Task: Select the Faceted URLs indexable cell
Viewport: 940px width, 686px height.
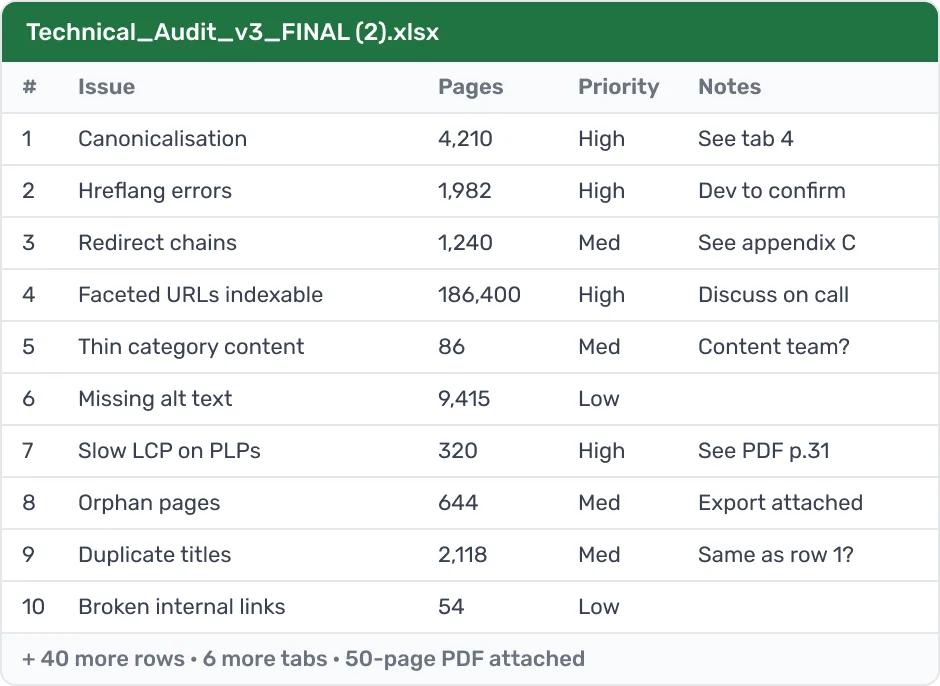Action: click(x=201, y=295)
